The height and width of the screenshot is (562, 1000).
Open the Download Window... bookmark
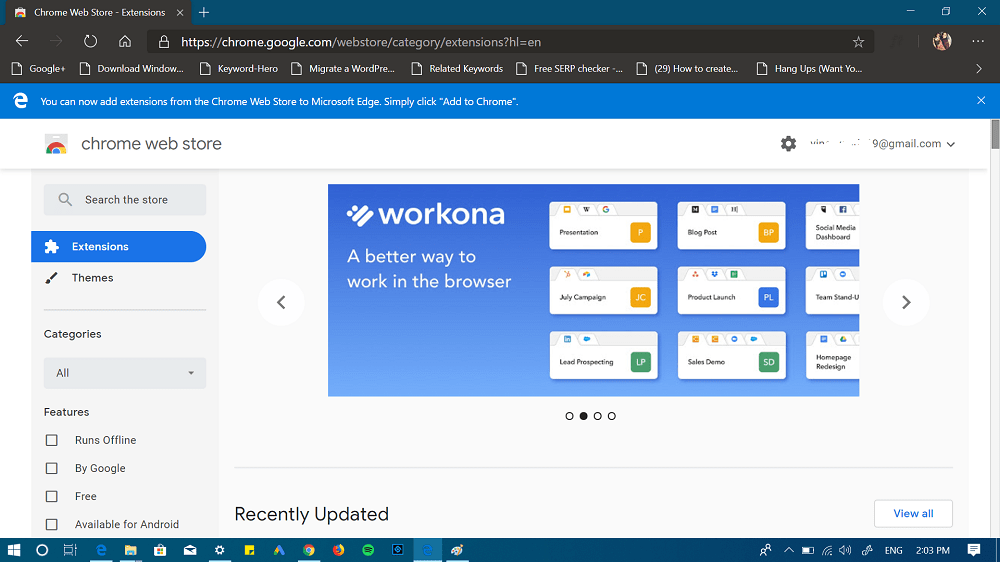[131, 68]
